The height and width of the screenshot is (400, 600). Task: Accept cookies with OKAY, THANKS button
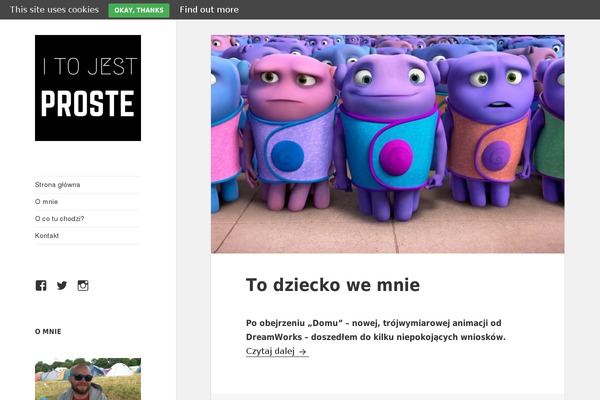(x=139, y=10)
